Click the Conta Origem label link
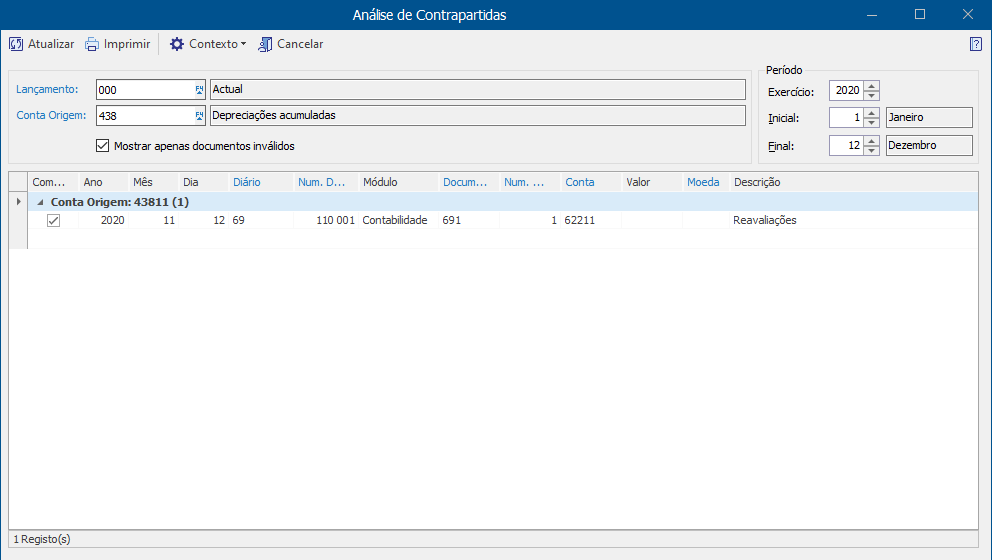 (51, 115)
